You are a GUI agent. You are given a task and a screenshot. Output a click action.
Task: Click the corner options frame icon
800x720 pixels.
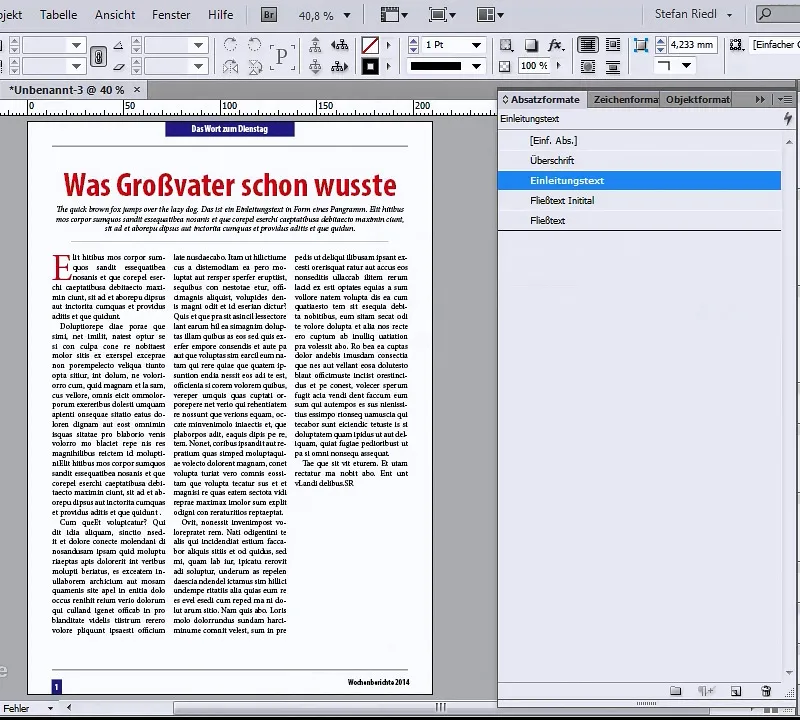(x=641, y=45)
